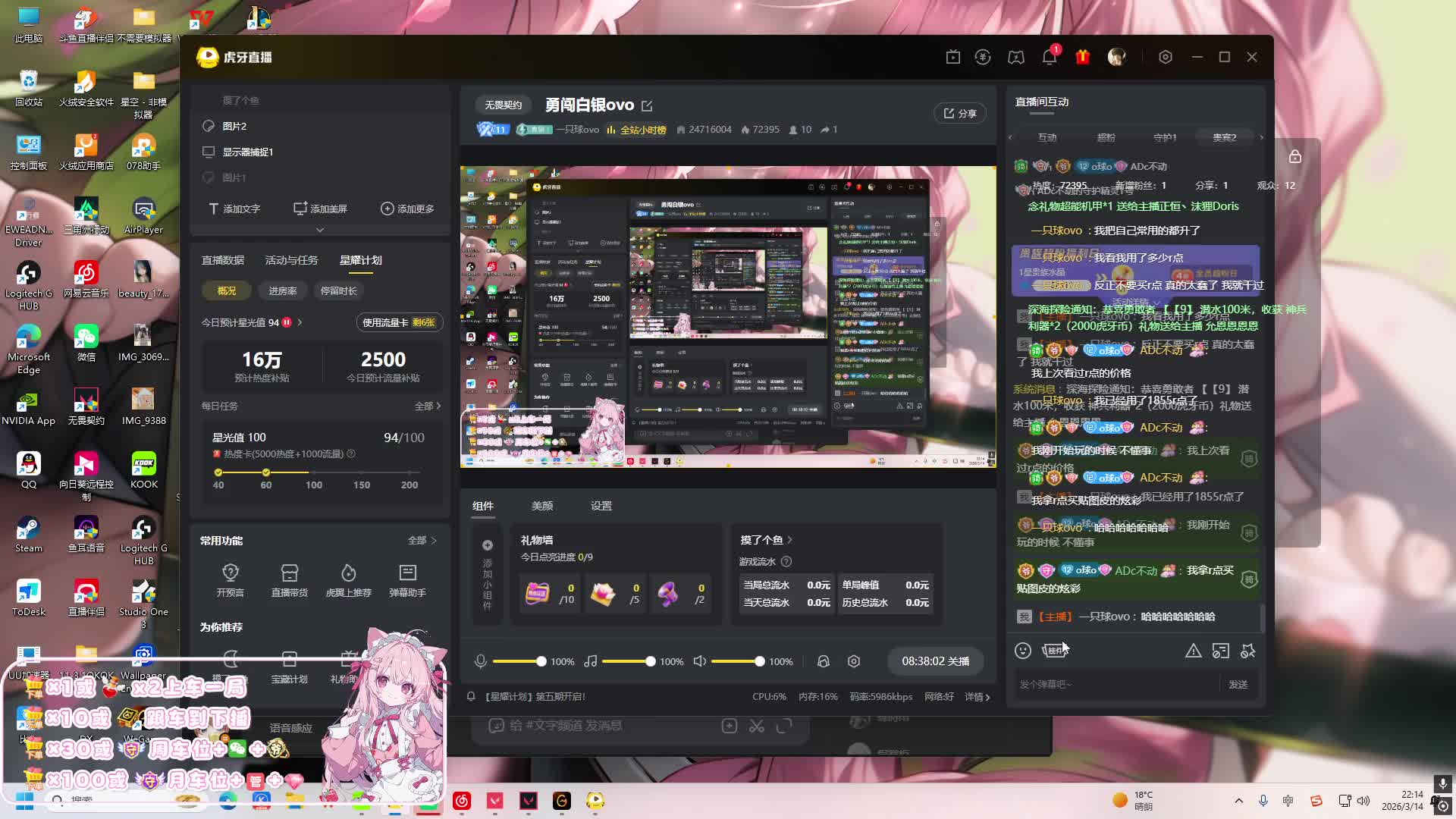1456x819 pixels.
Task: Open the emoji picker in chat
Action: pyautogui.click(x=1023, y=651)
